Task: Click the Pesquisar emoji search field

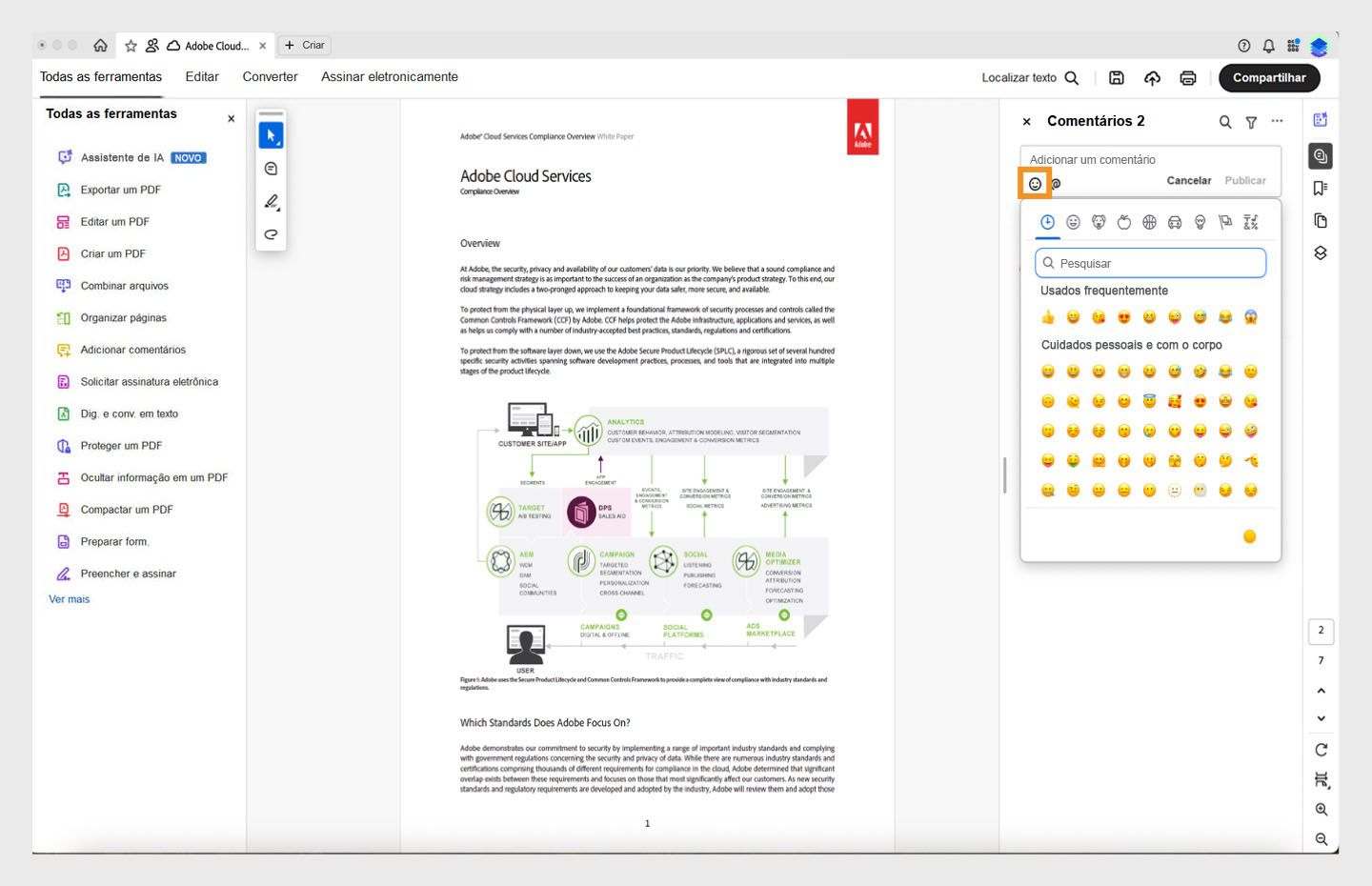Action: point(1151,263)
